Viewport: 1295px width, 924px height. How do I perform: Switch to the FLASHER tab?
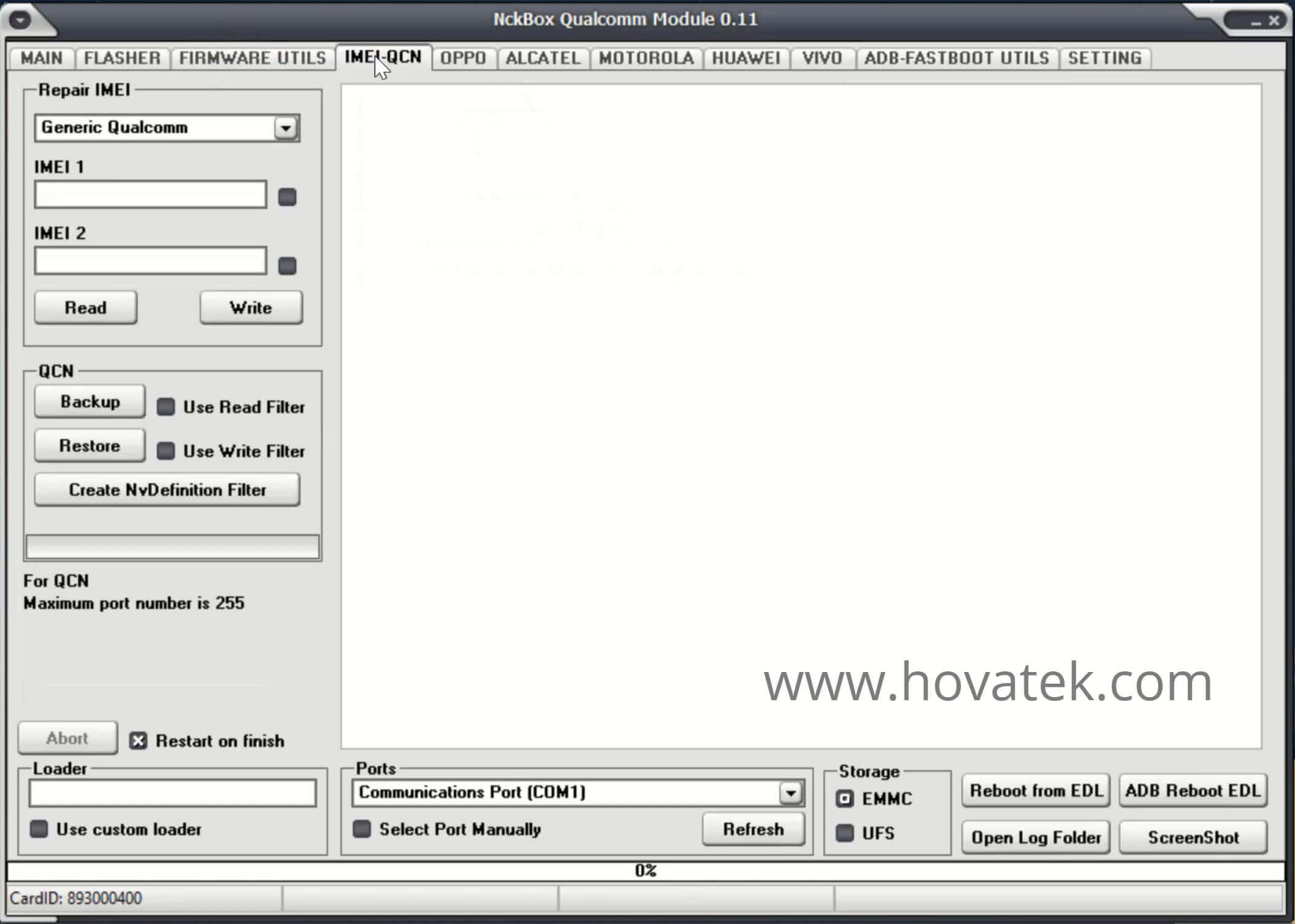click(x=122, y=58)
